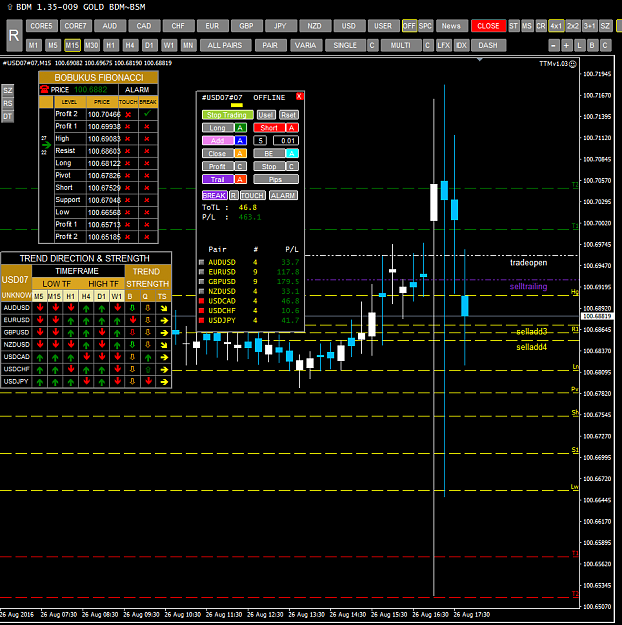Click the ALARM header in Fibonacci panel
This screenshot has width=622, height=625.
(x=137, y=90)
